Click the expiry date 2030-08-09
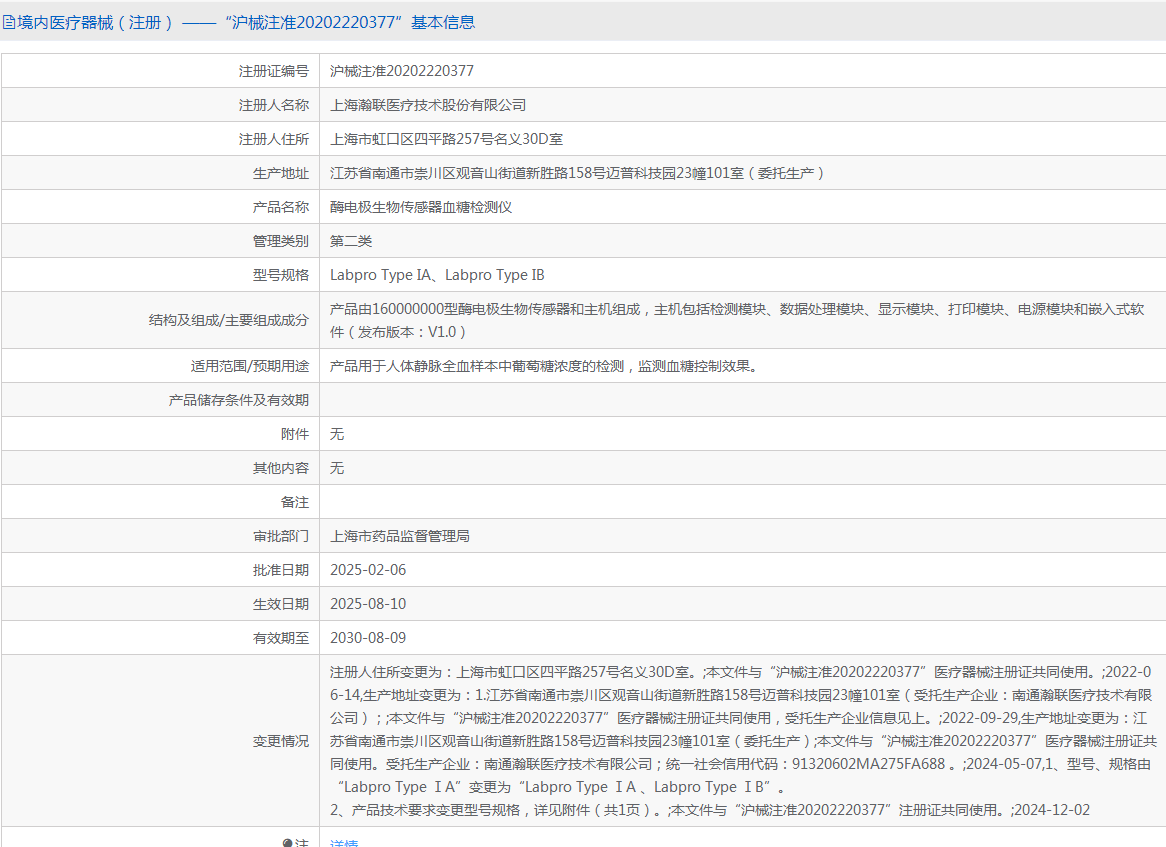The image size is (1166, 847). point(368,638)
